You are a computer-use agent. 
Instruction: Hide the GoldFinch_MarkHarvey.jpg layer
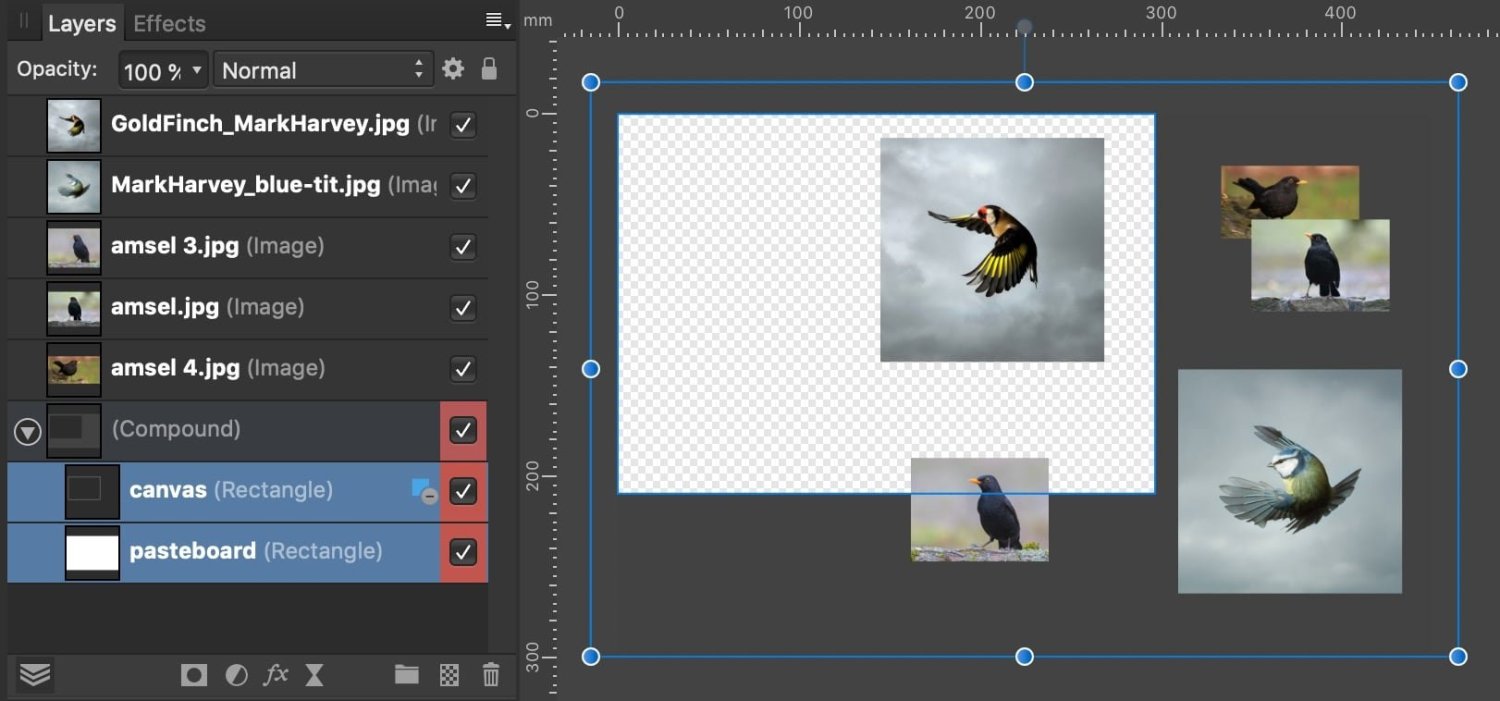point(463,124)
